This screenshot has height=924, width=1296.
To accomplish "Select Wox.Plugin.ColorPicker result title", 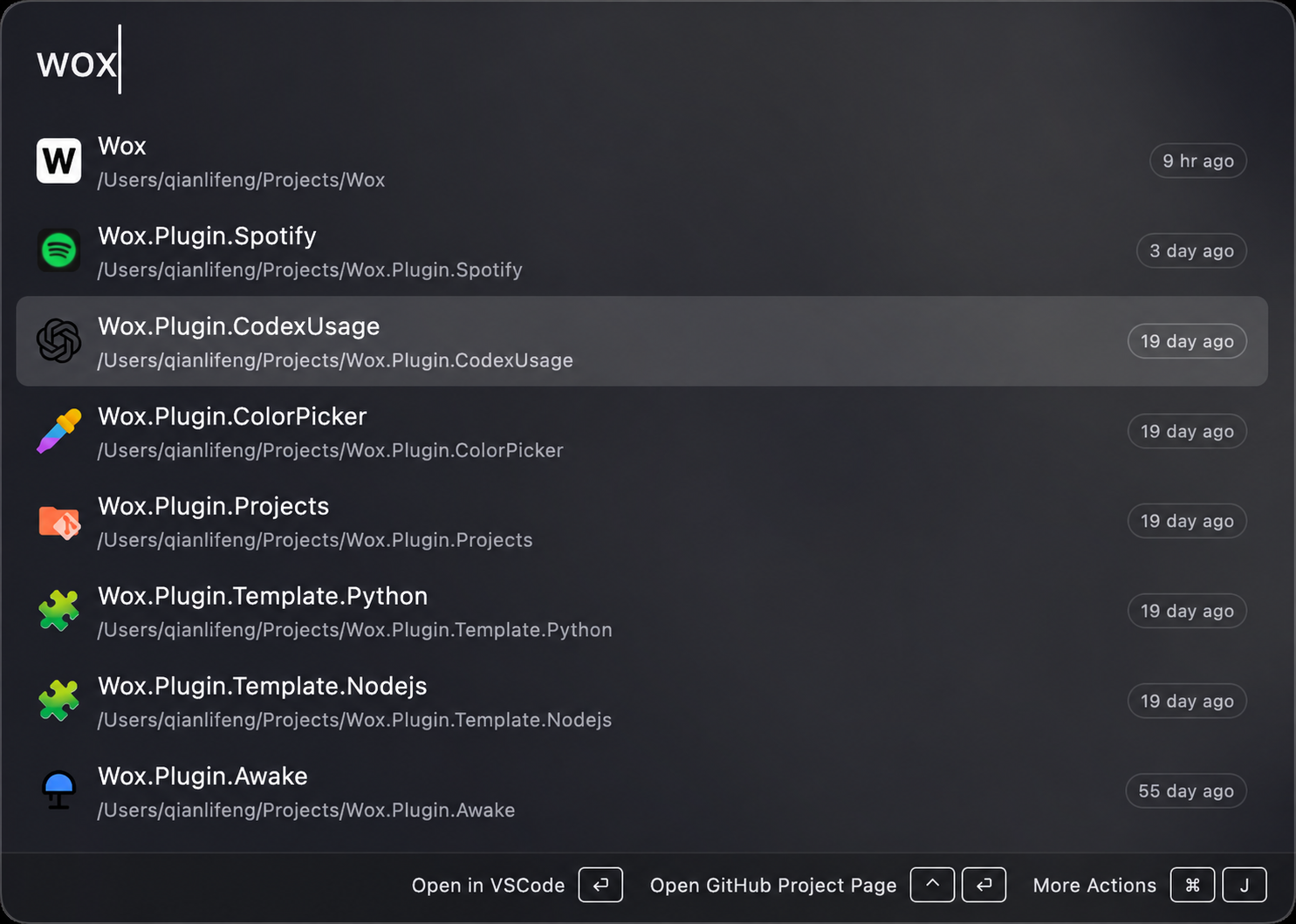I will (x=232, y=416).
